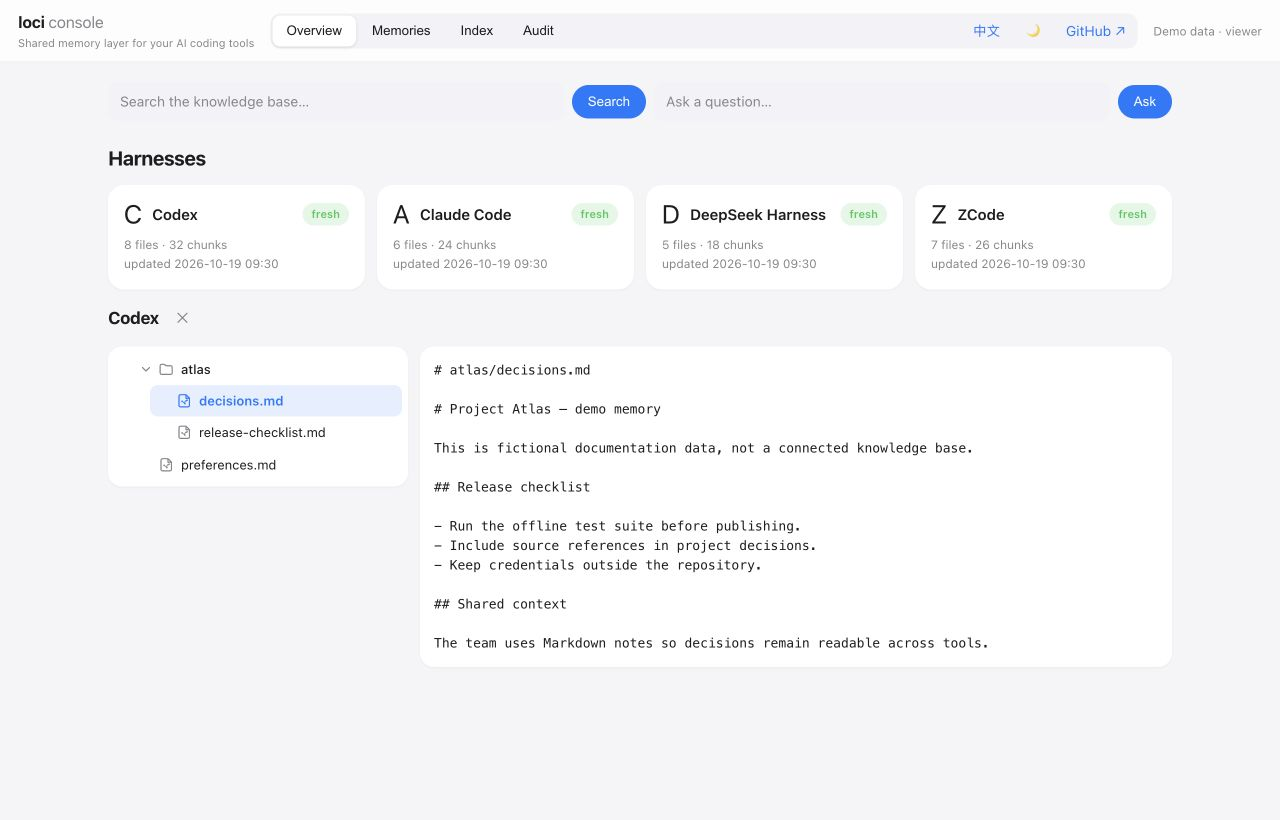1280x820 pixels.
Task: Open the Codex harness card
Action: click(236, 237)
